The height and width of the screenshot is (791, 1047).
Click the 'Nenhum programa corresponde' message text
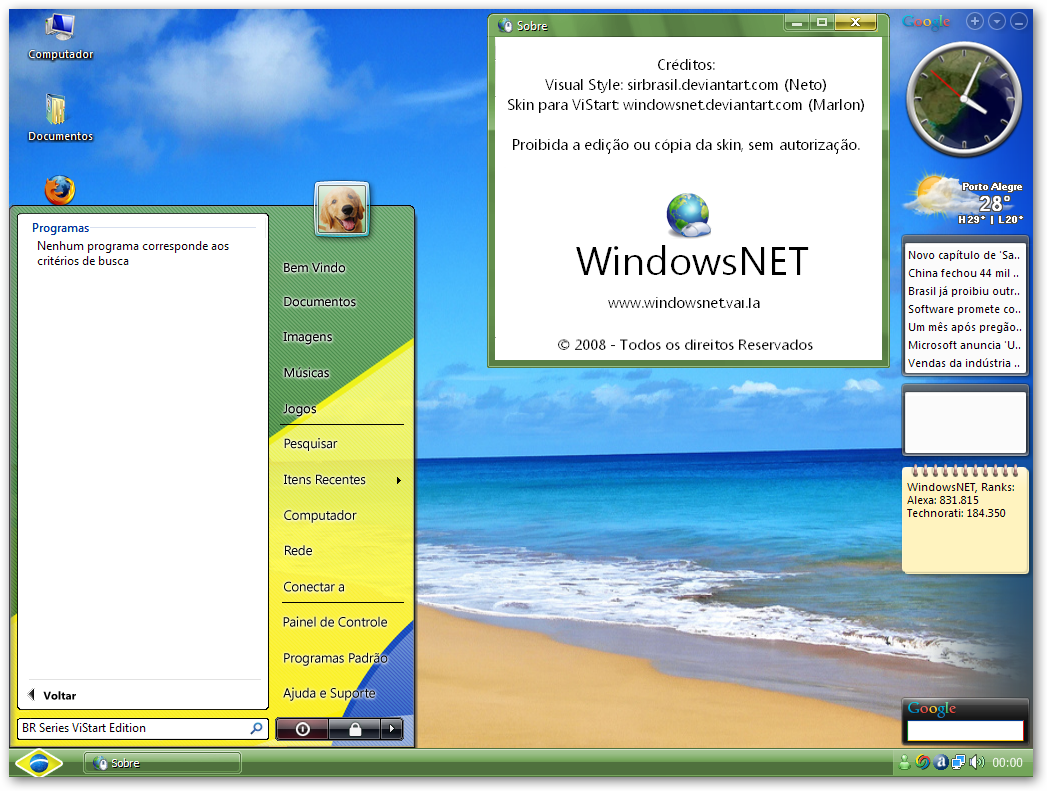(133, 254)
